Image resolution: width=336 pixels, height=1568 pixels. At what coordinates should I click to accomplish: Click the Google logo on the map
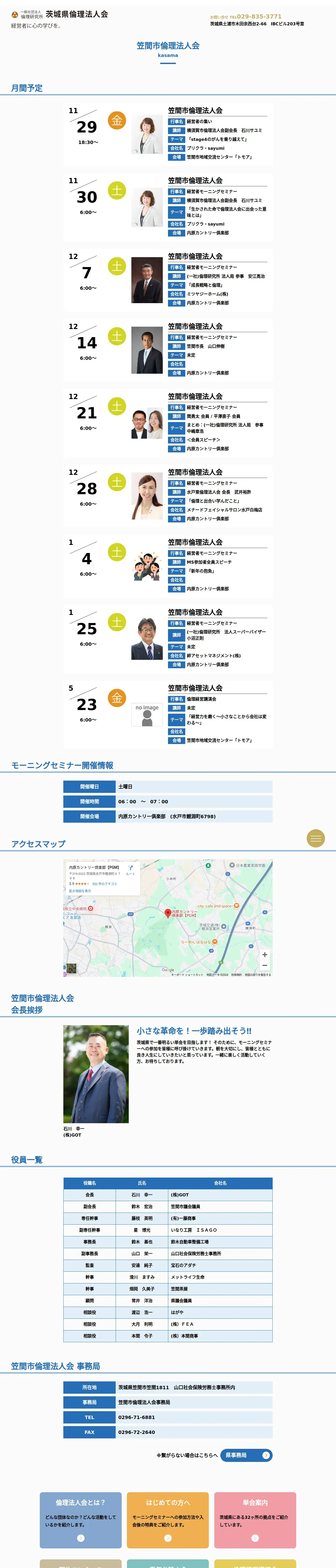tap(168, 970)
